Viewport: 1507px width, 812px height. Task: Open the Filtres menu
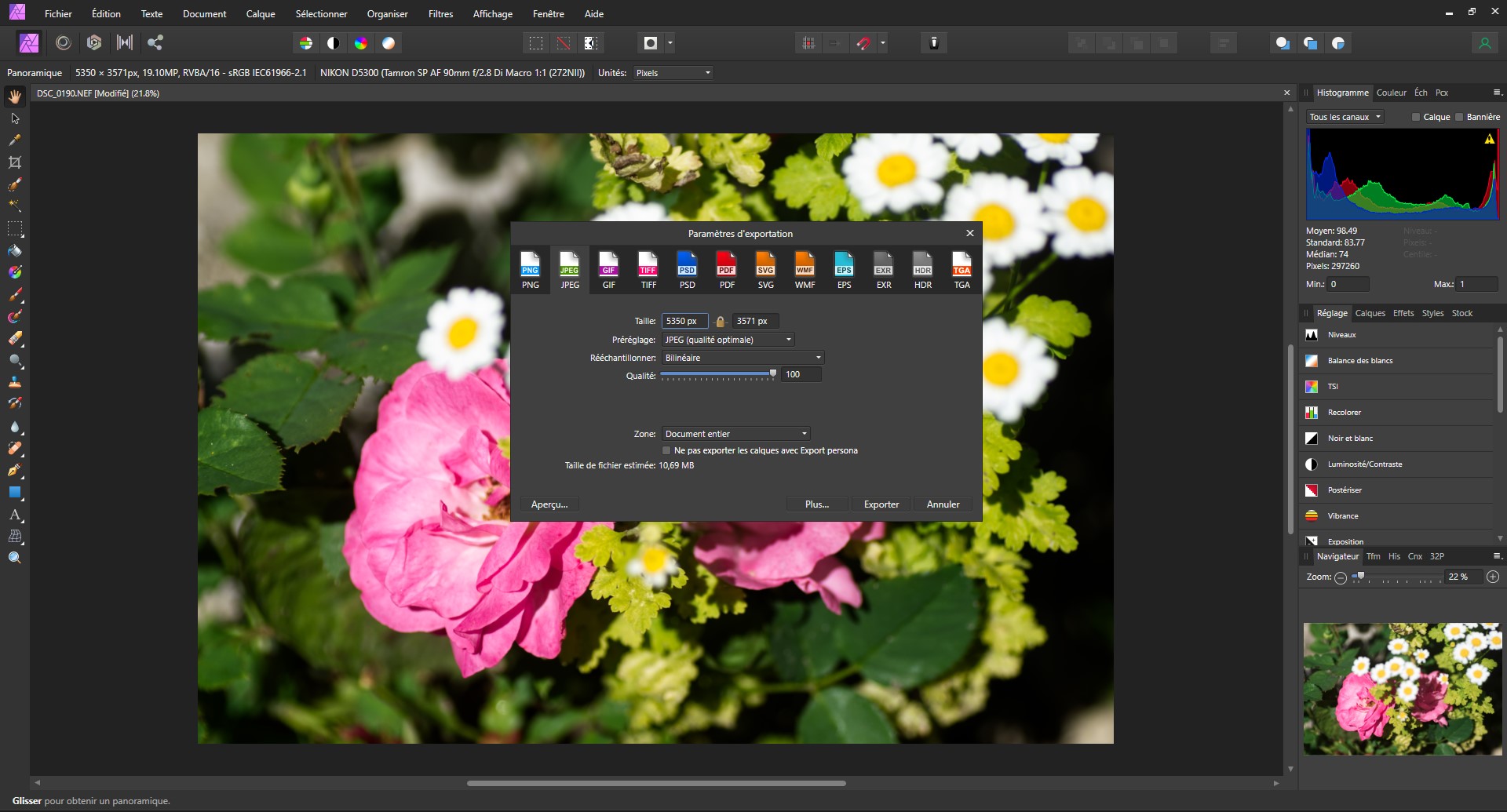[x=440, y=14]
